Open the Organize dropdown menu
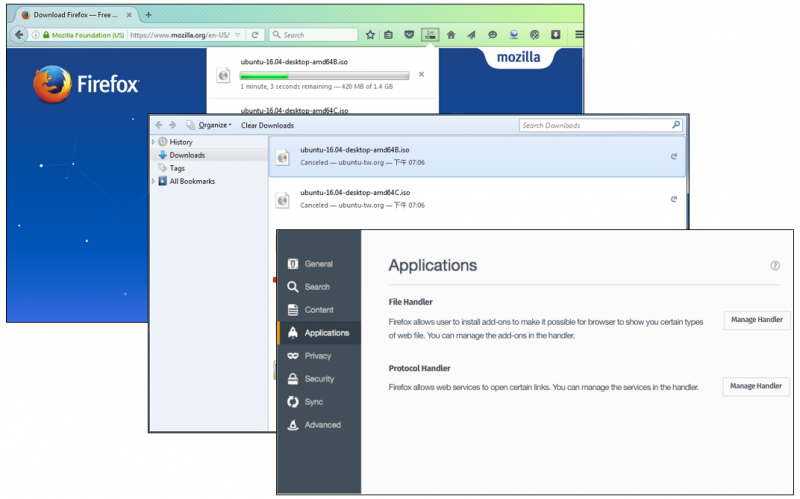The width and height of the screenshot is (800, 499). pos(214,125)
